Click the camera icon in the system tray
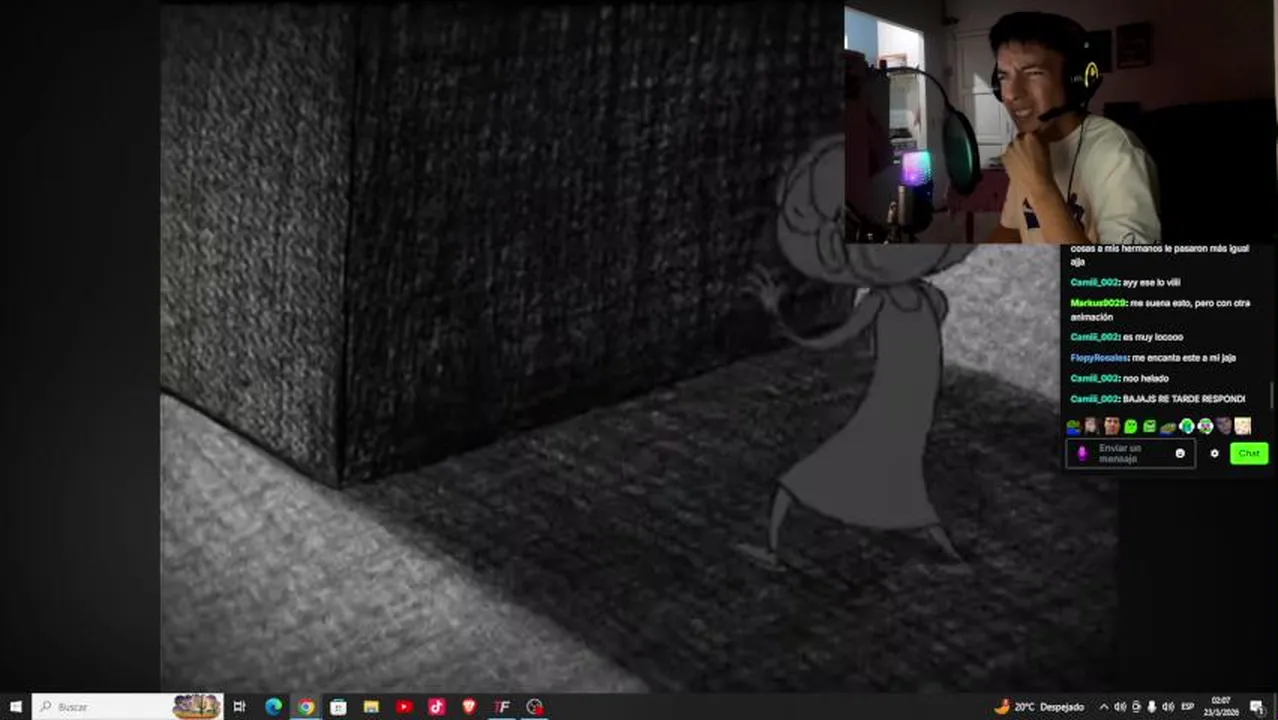This screenshot has height=720, width=1278. tap(1136, 707)
